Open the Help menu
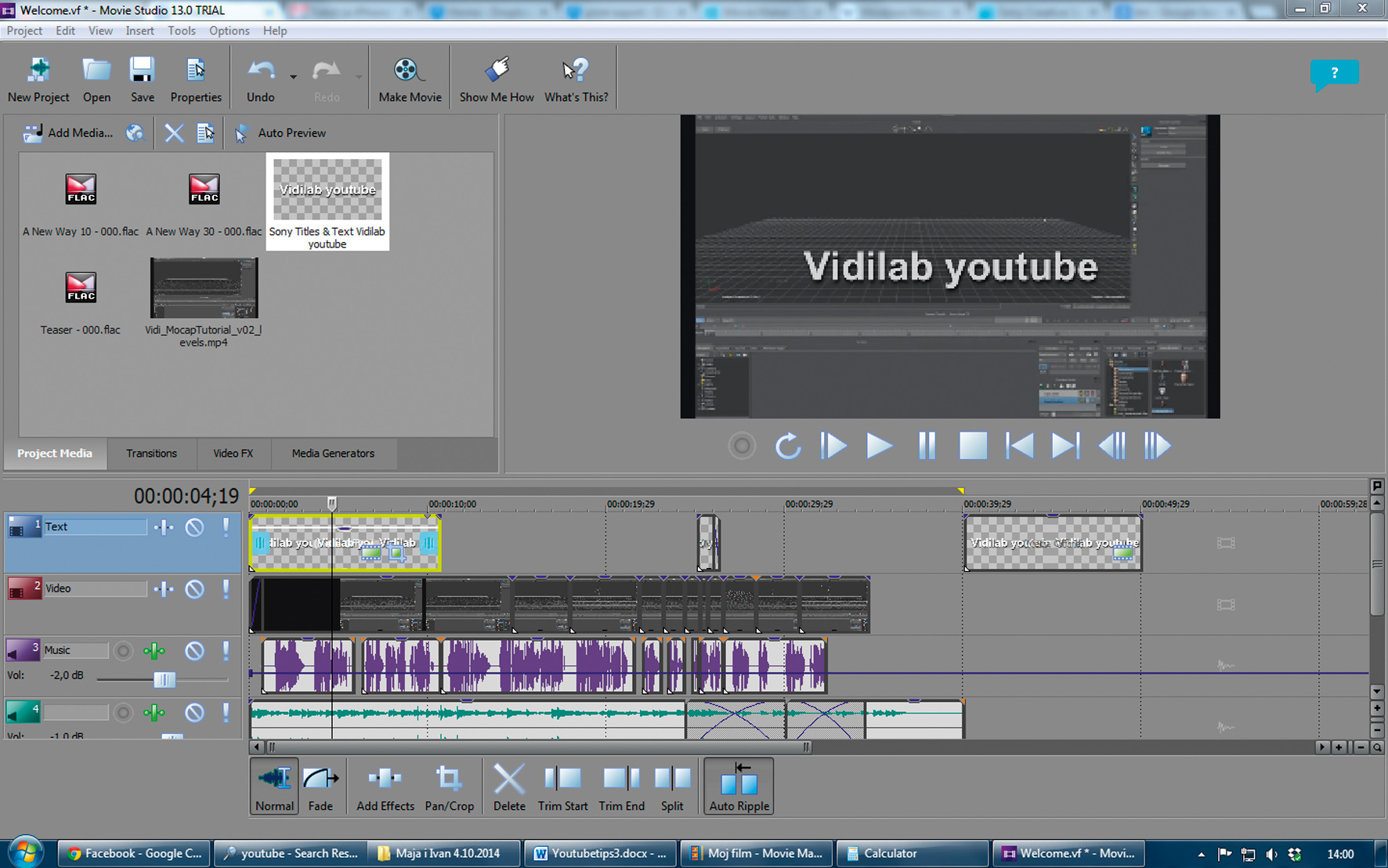The height and width of the screenshot is (868, 1388). (x=275, y=31)
